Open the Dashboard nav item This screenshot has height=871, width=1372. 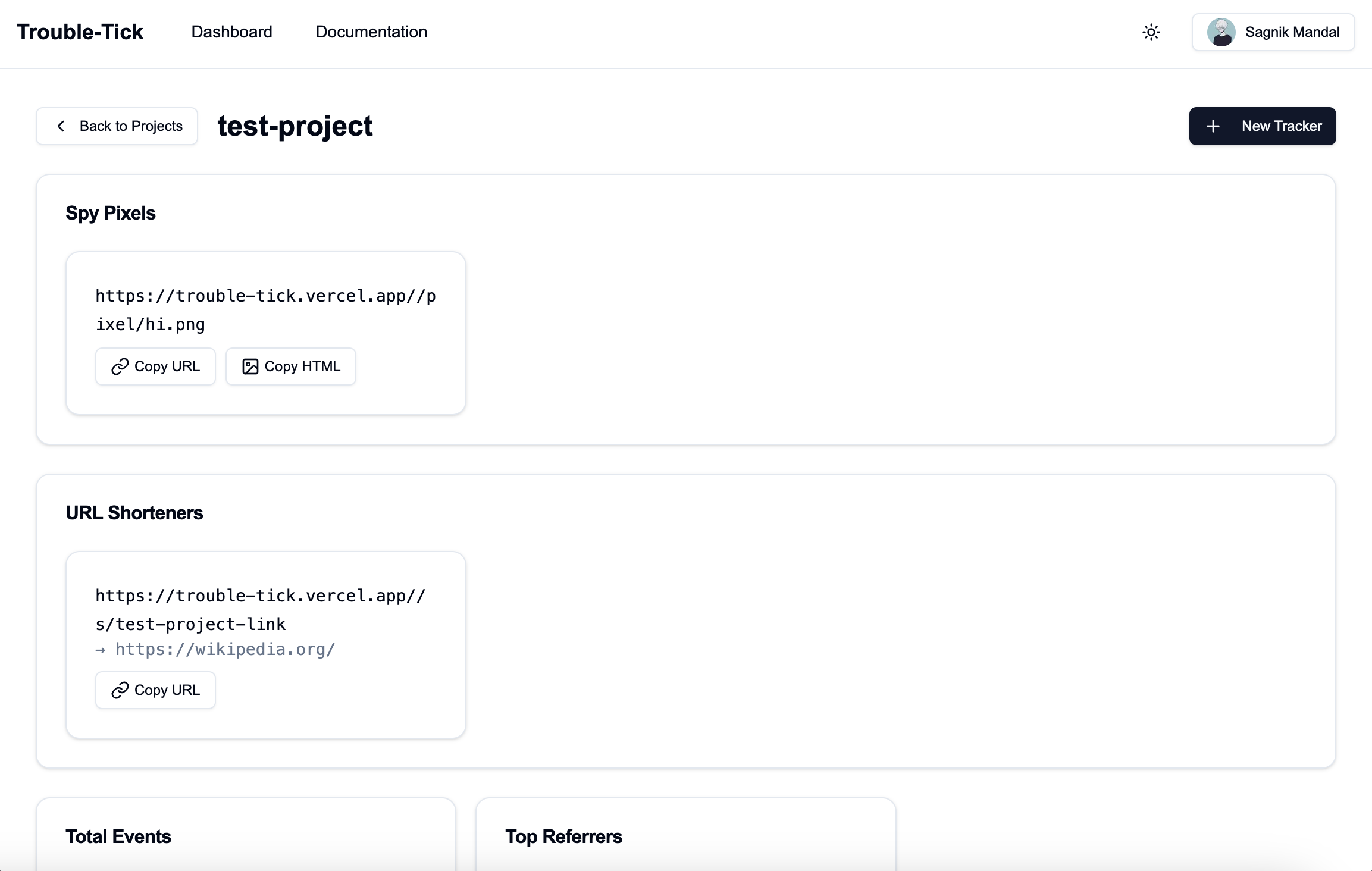click(231, 32)
